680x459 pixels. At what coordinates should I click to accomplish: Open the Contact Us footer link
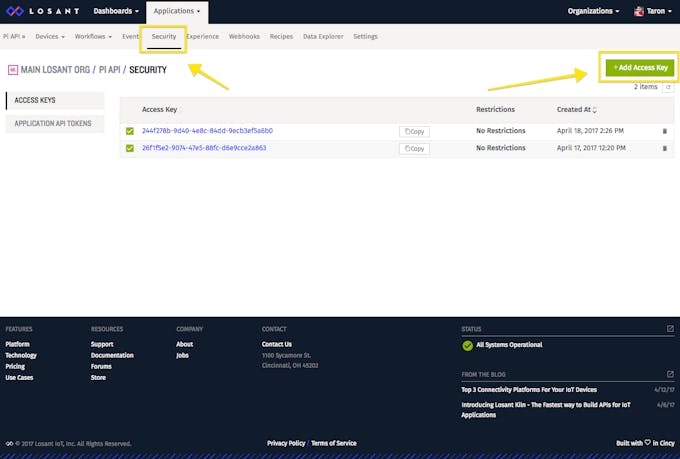(277, 344)
